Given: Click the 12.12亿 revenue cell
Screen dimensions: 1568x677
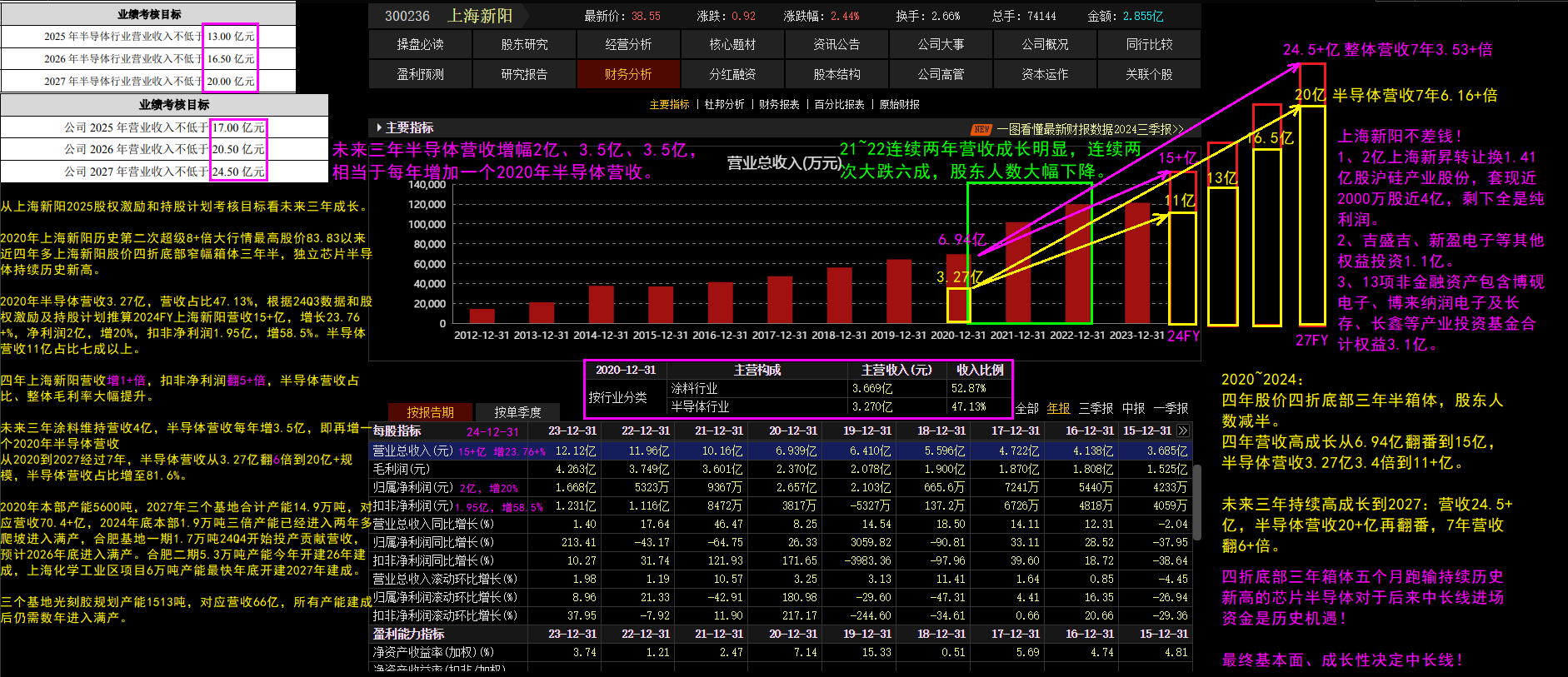Looking at the screenshot, I should pos(576,451).
